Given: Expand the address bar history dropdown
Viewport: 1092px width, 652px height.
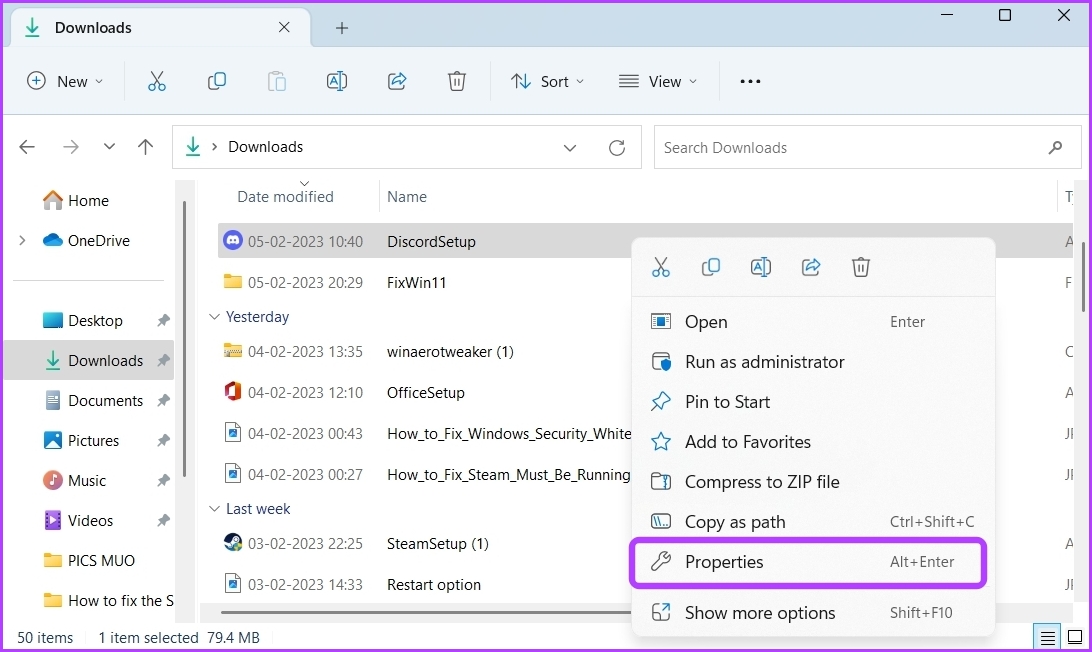Looking at the screenshot, I should (570, 148).
